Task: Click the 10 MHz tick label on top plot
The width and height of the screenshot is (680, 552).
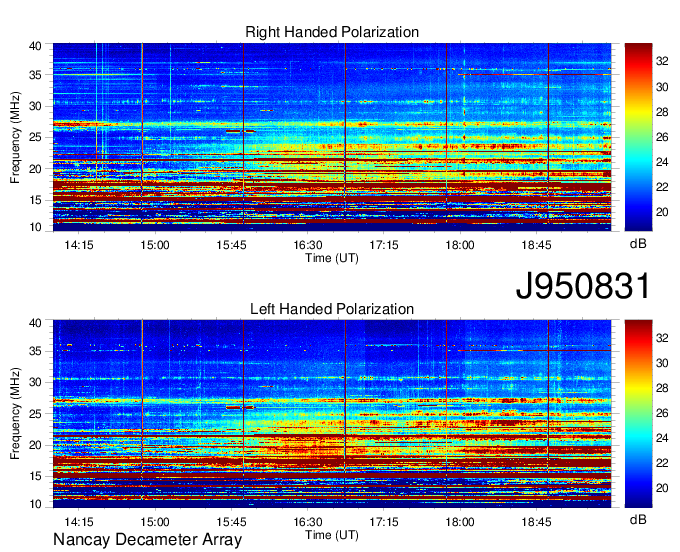Action: pos(35,227)
